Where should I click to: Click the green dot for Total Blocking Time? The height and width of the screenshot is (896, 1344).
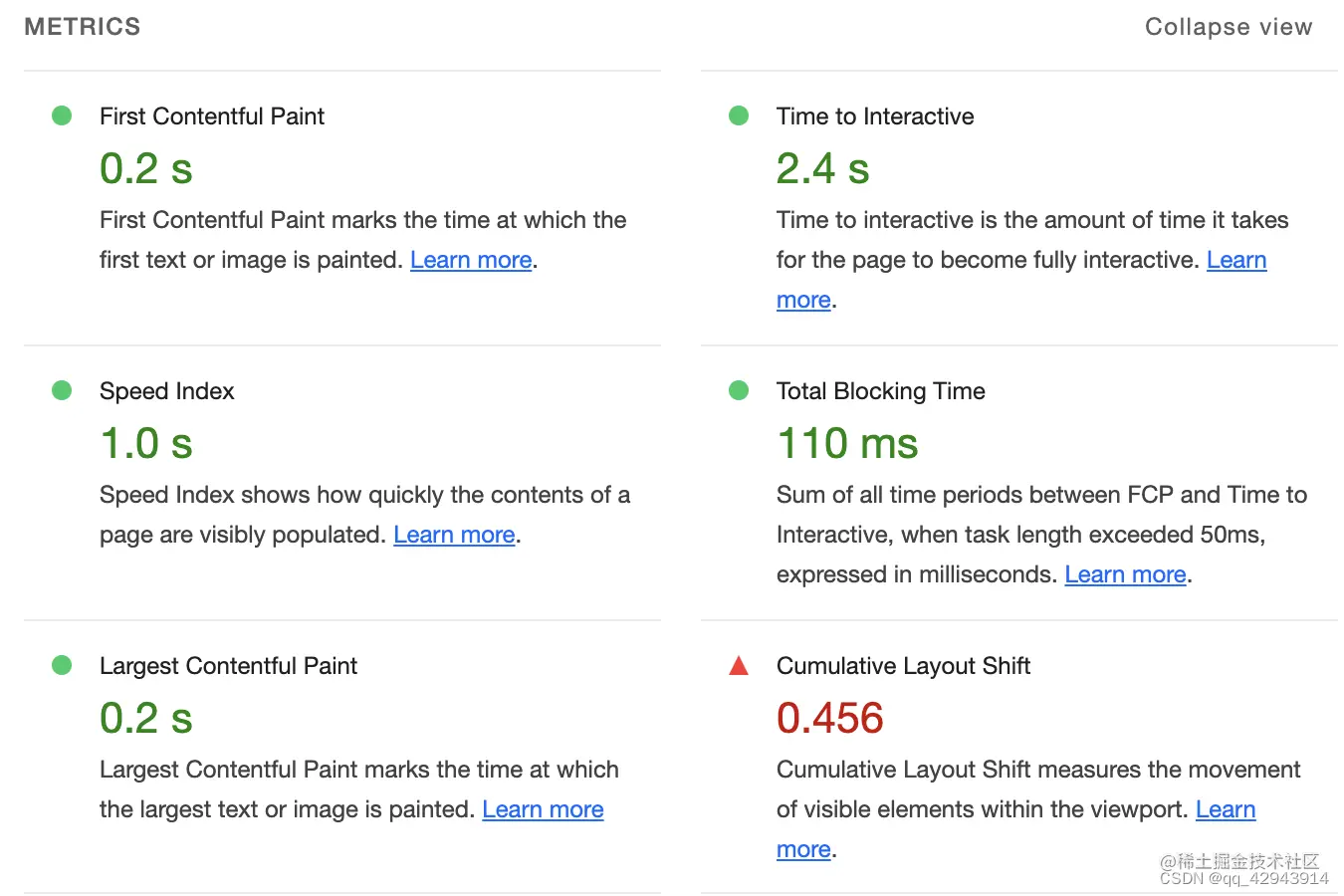click(739, 390)
